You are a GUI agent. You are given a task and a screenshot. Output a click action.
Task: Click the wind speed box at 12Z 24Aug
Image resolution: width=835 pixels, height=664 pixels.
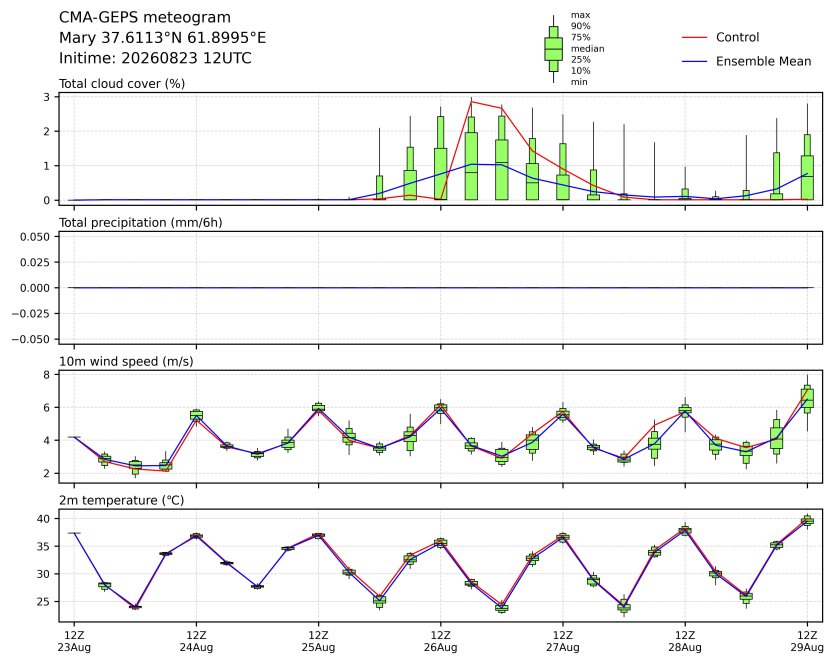pyautogui.click(x=196, y=415)
